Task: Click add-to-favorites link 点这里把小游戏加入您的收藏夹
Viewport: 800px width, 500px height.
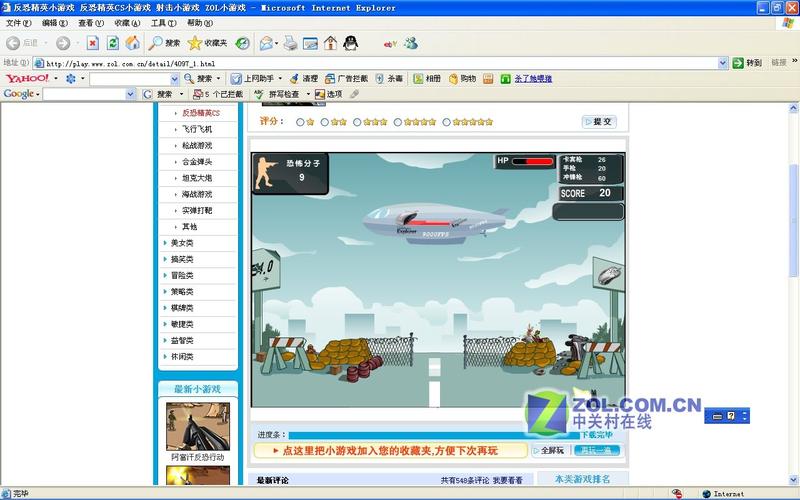Action: pos(390,451)
